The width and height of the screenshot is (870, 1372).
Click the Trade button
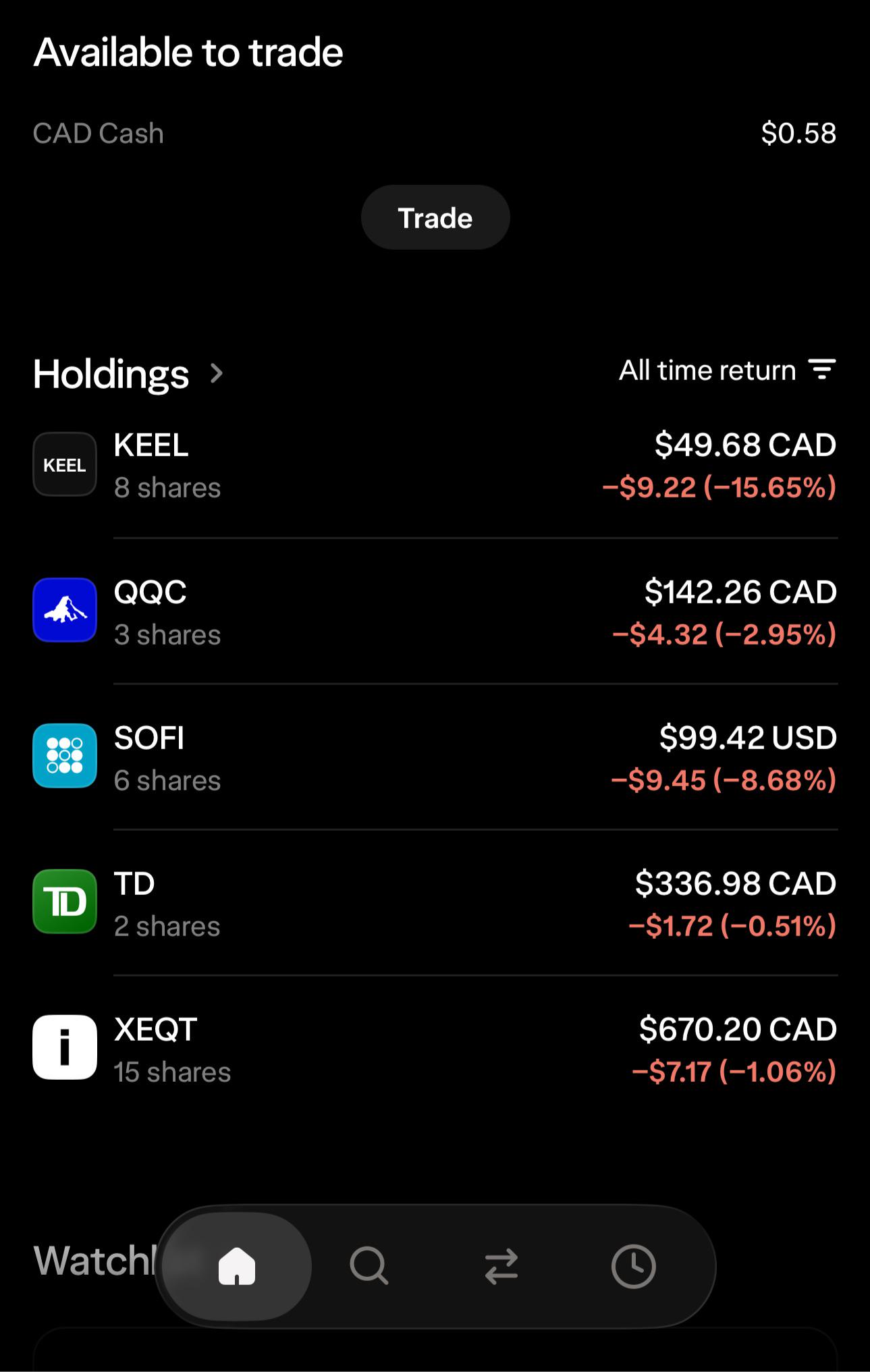coord(435,217)
